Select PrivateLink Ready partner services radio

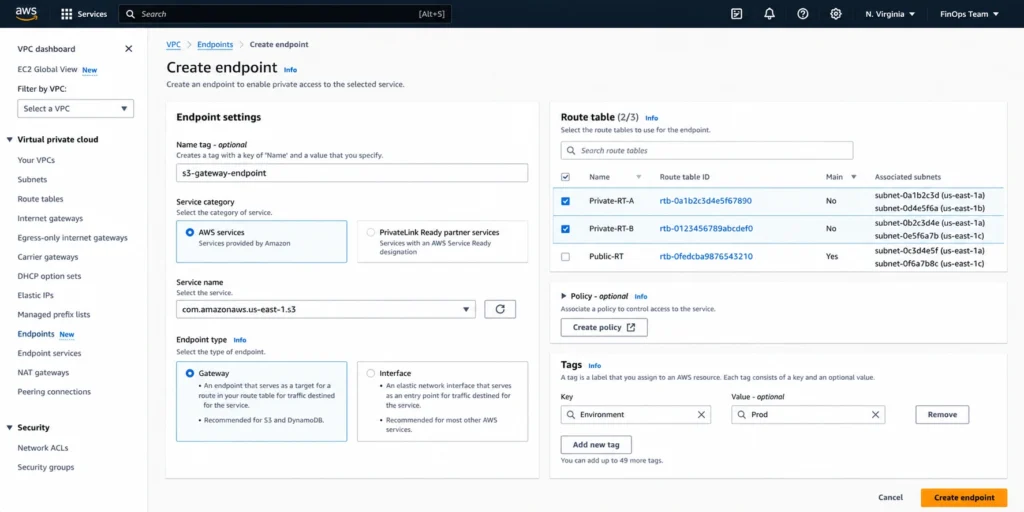(x=371, y=232)
